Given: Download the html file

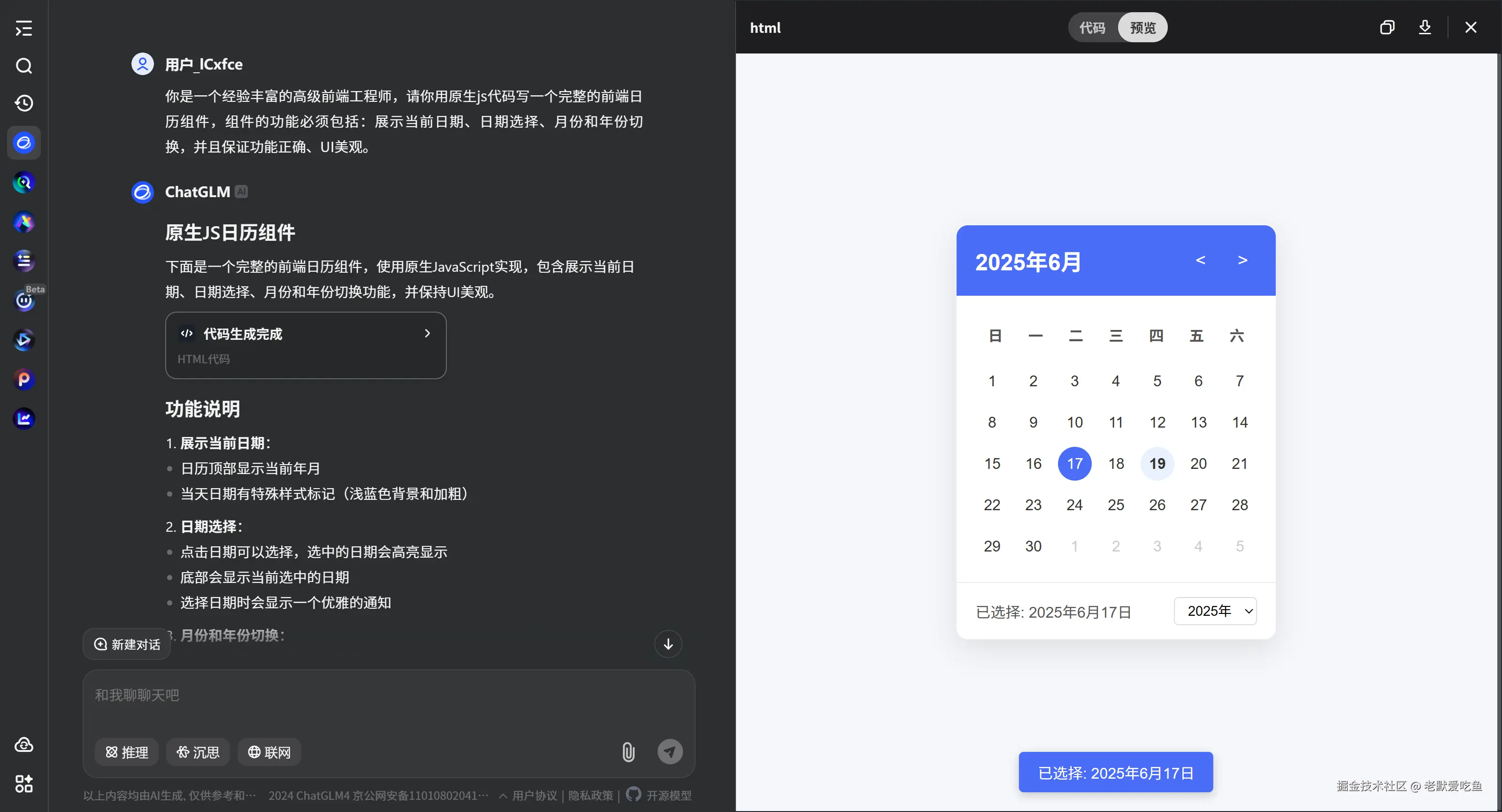Looking at the screenshot, I should point(1425,27).
